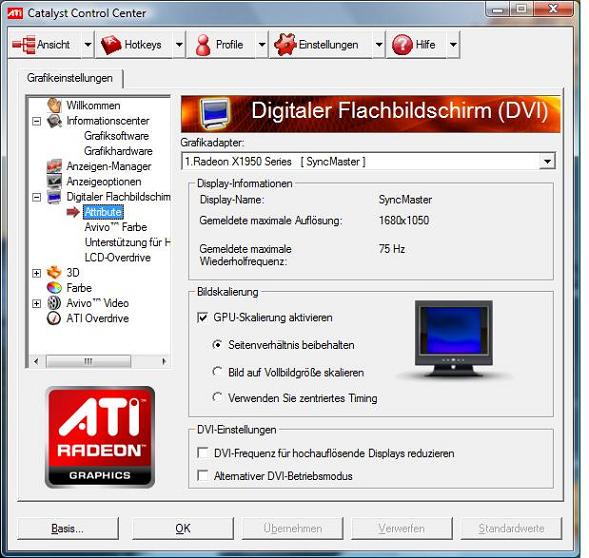Image resolution: width=589 pixels, height=558 pixels.
Task: Expand the Avivo Video tree node
Action: pyautogui.click(x=36, y=303)
